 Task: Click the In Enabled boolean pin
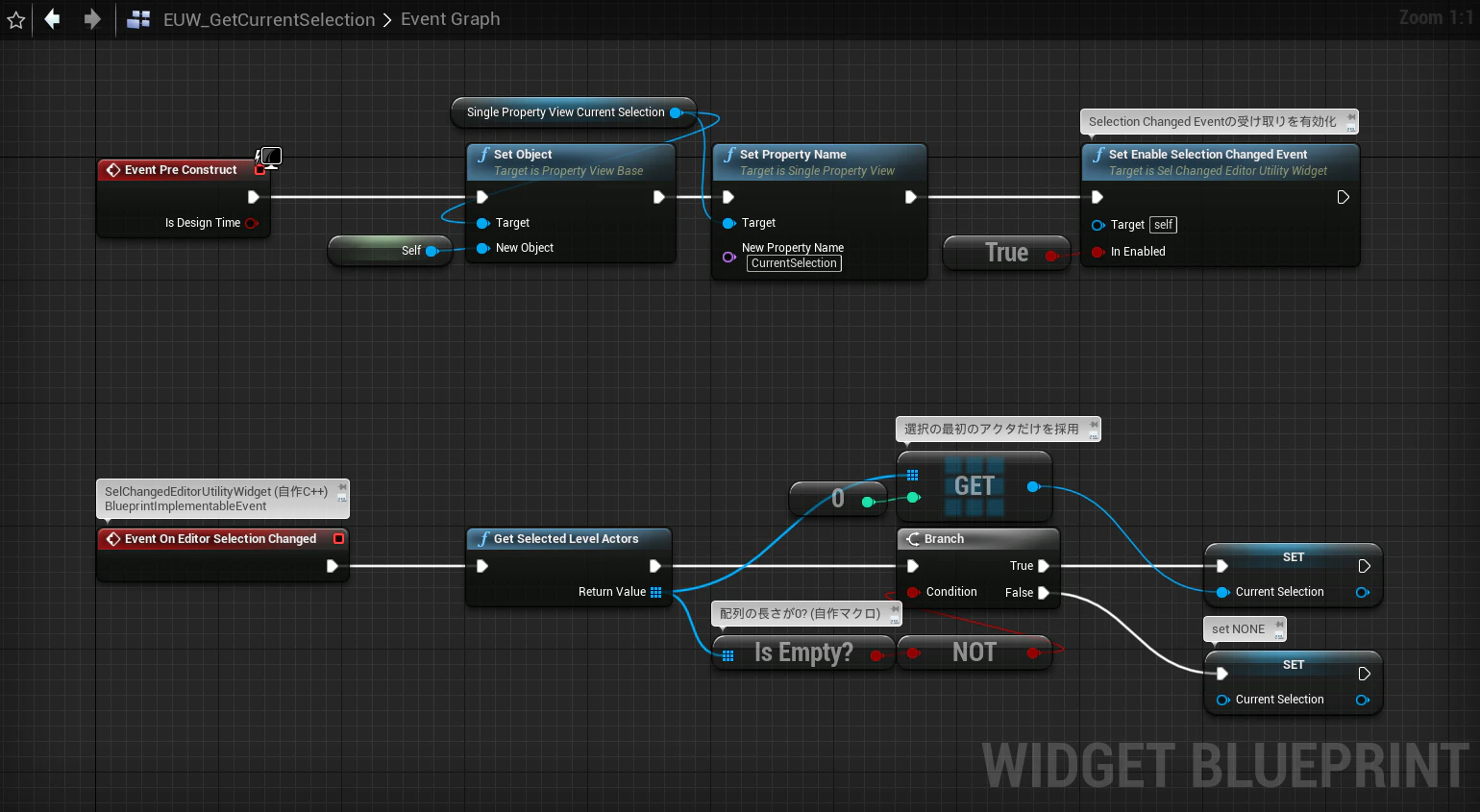(x=1098, y=252)
